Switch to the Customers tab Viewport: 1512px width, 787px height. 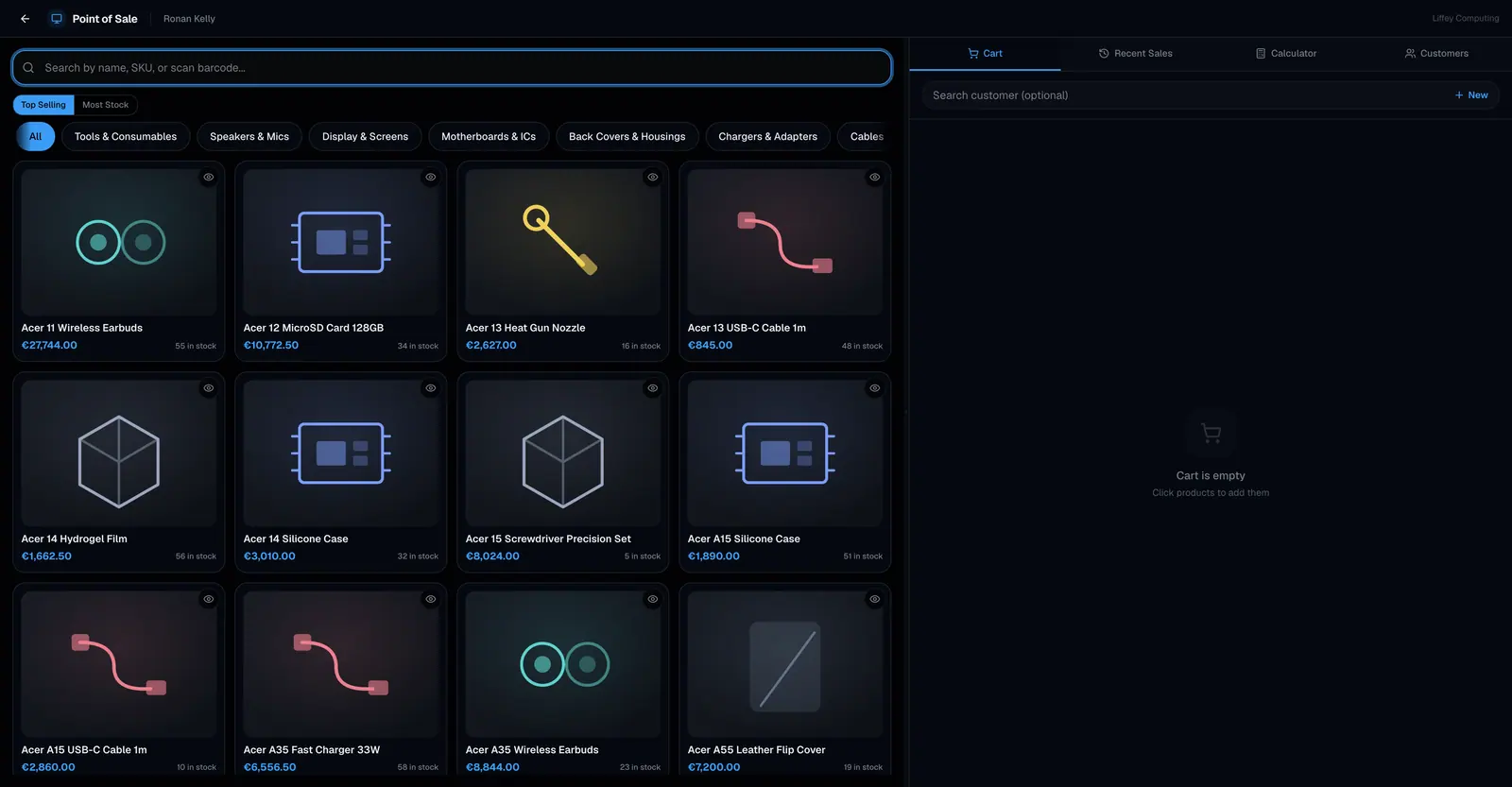point(1436,54)
